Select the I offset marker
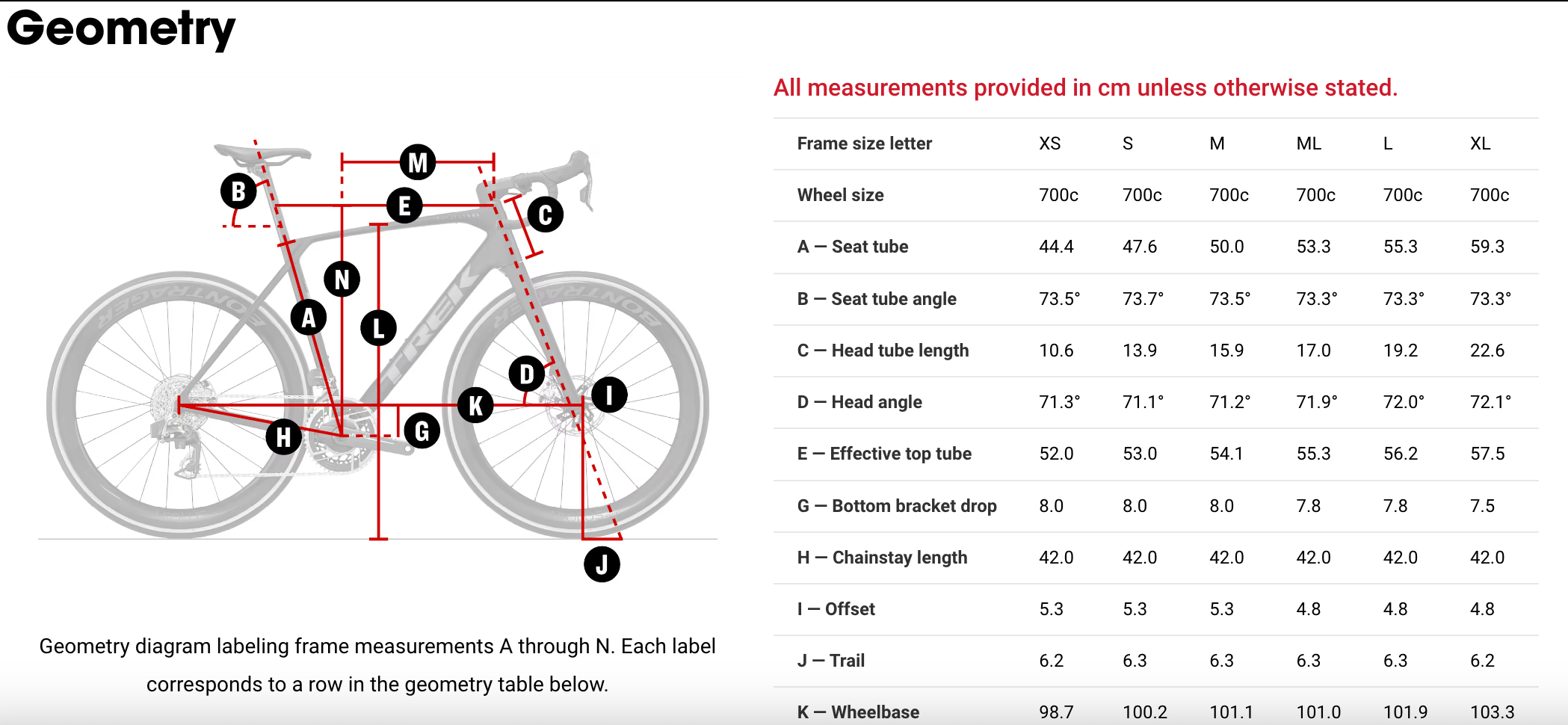This screenshot has height=725, width=1568. [x=609, y=395]
